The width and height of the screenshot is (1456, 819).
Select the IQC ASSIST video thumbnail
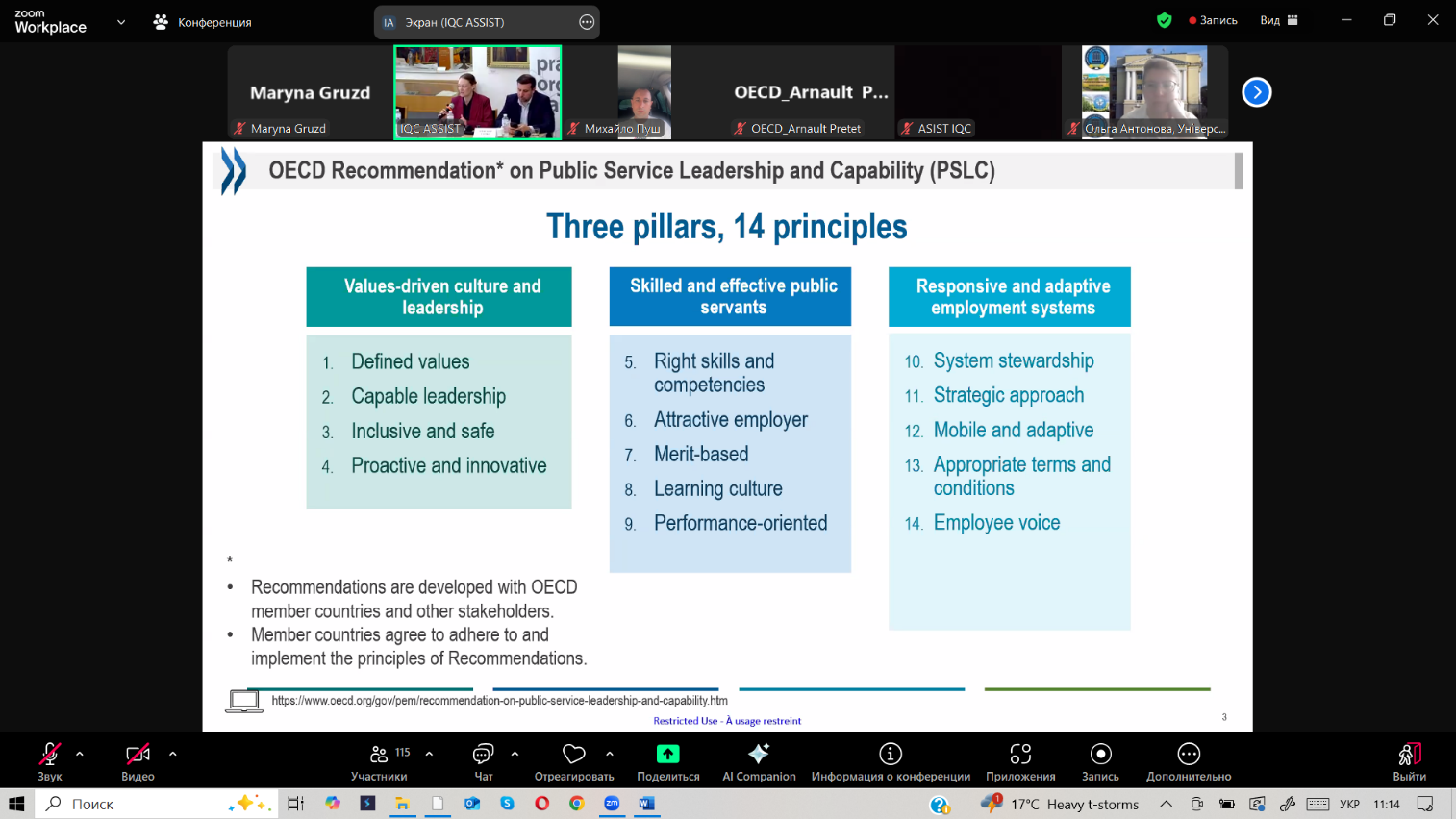pyautogui.click(x=477, y=92)
